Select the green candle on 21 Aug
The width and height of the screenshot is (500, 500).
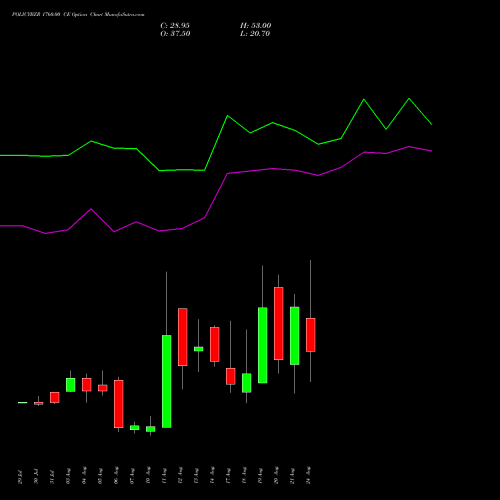pos(295,336)
